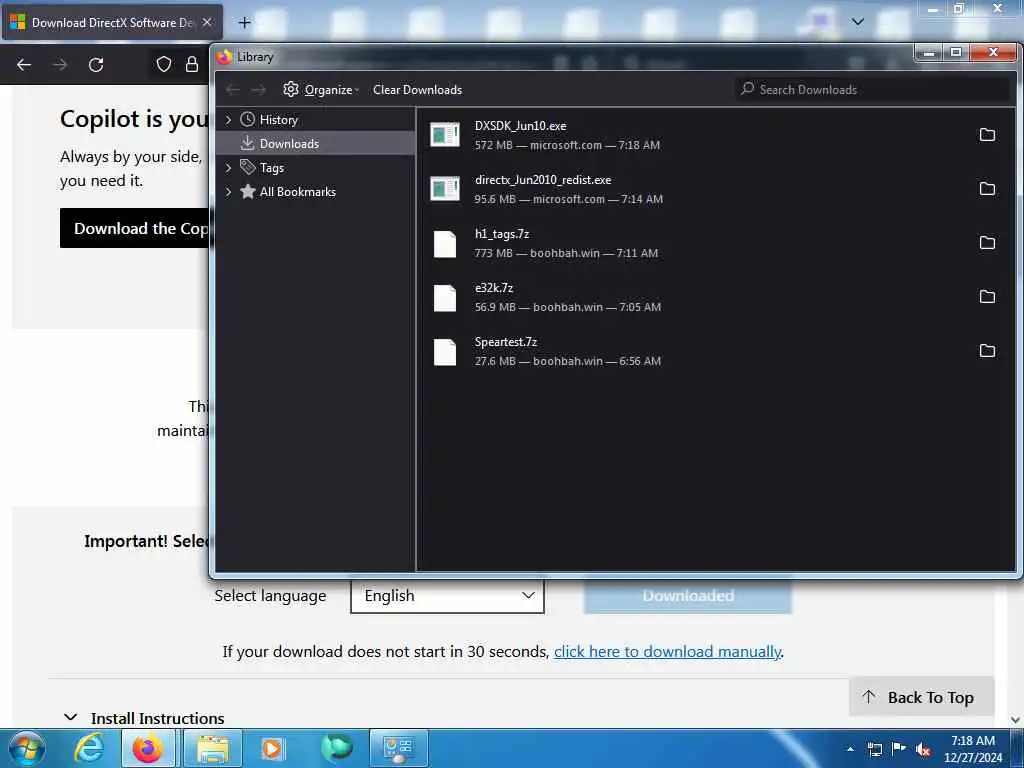Select the h1_tags.7z file name

pyautogui.click(x=502, y=234)
